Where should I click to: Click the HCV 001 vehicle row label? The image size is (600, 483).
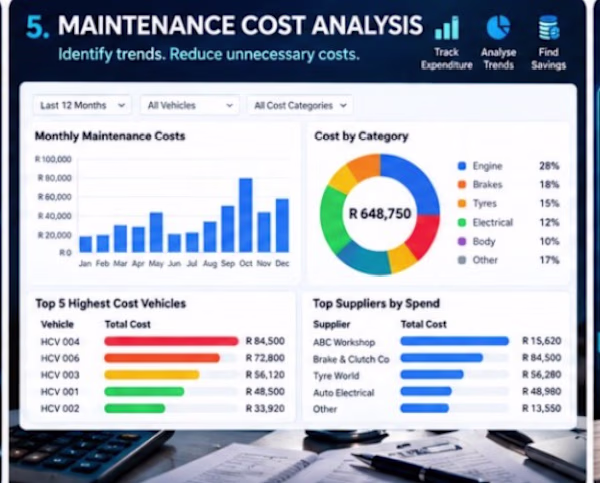click(x=60, y=392)
